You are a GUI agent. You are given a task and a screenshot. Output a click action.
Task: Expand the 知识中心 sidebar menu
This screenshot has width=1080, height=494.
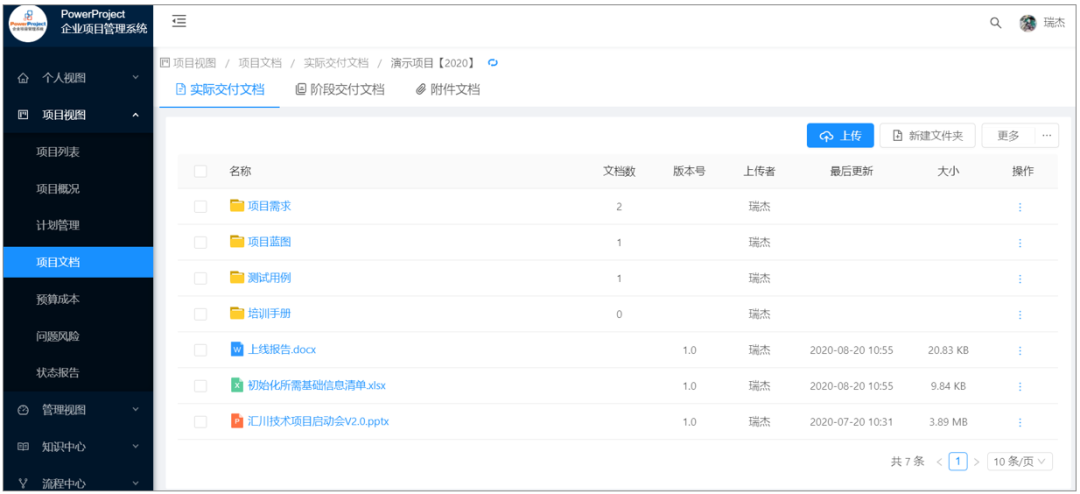(78, 446)
